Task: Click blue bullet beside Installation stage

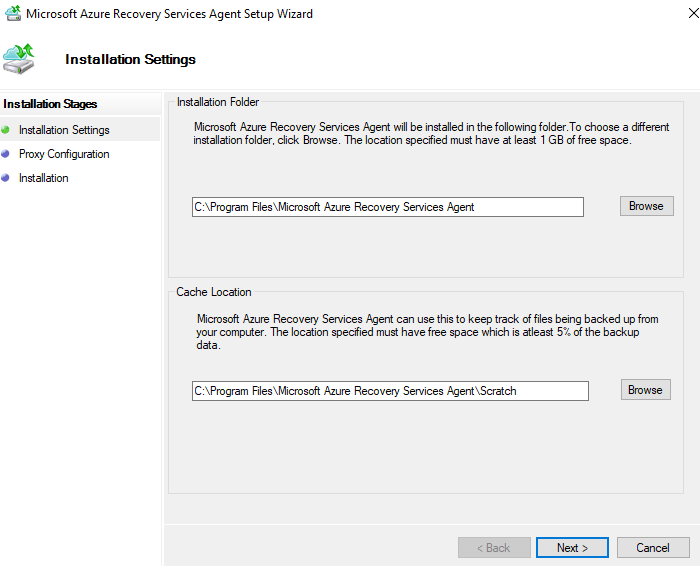Action: click(5, 178)
